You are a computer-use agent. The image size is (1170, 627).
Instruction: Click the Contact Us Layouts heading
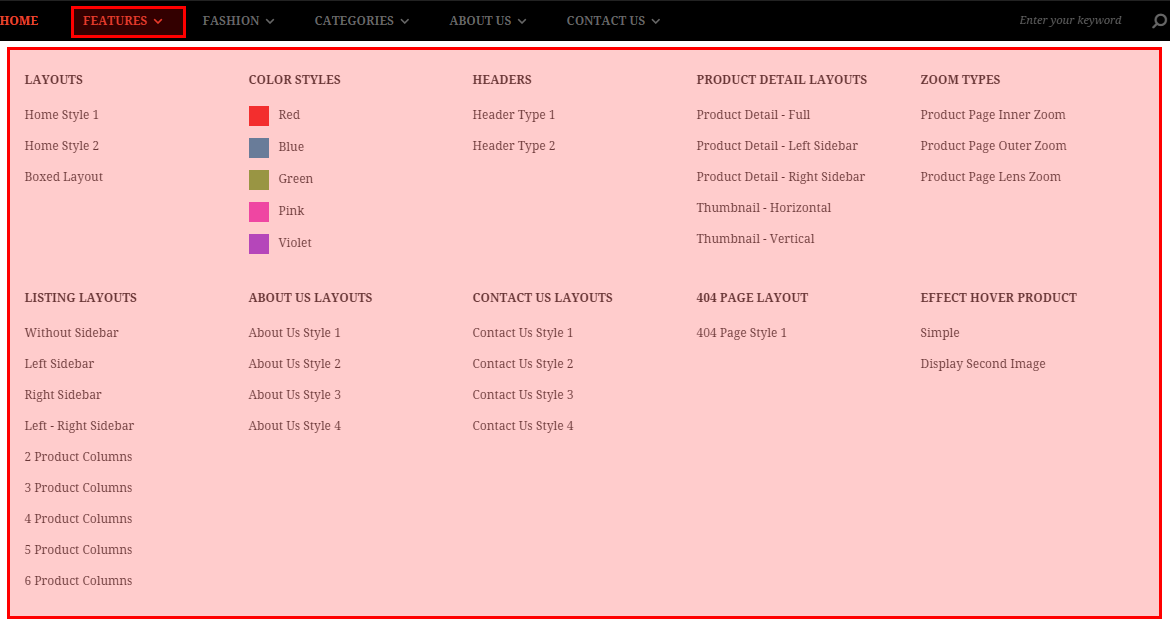click(542, 298)
